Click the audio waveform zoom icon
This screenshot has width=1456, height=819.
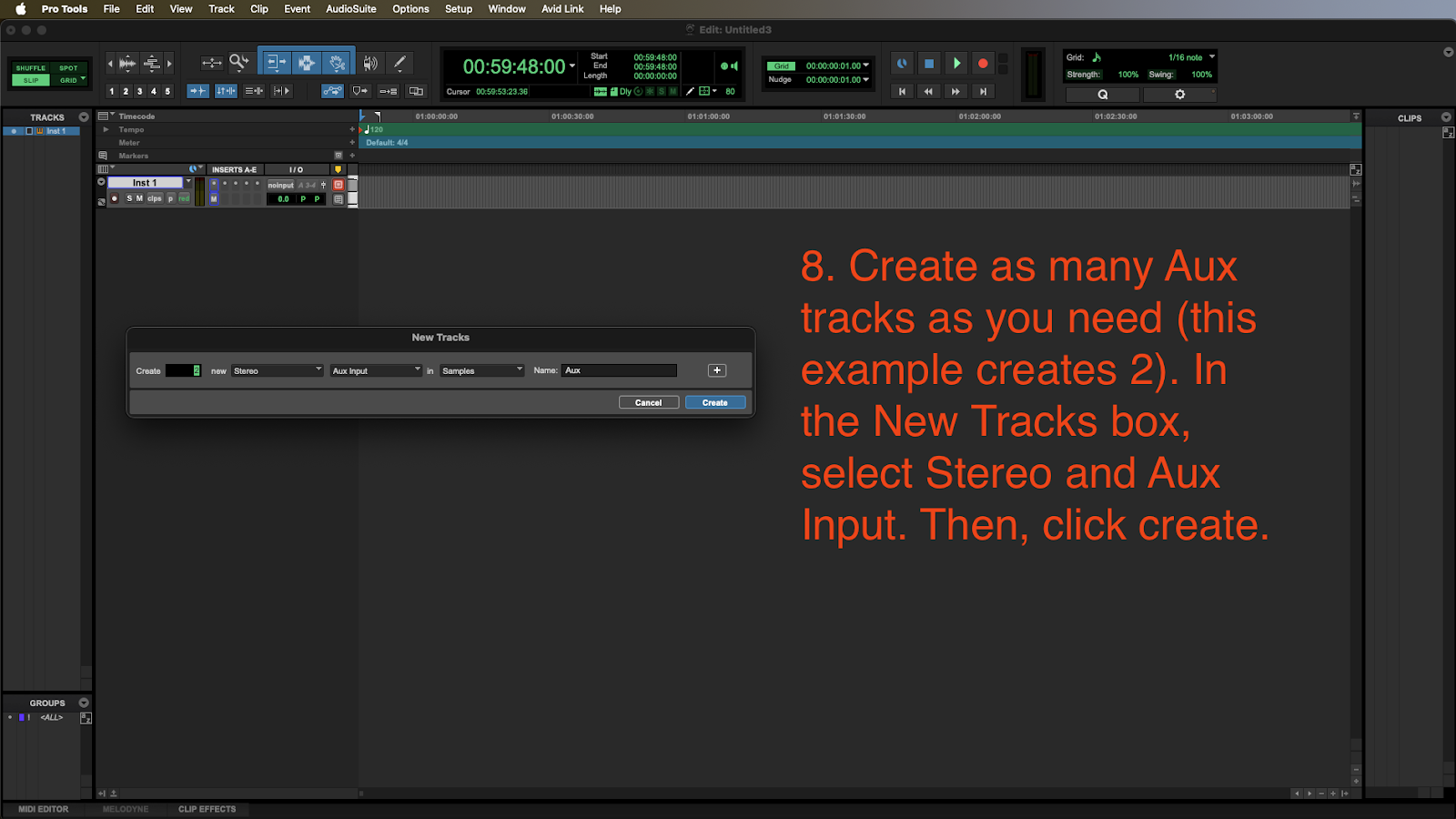click(x=127, y=63)
